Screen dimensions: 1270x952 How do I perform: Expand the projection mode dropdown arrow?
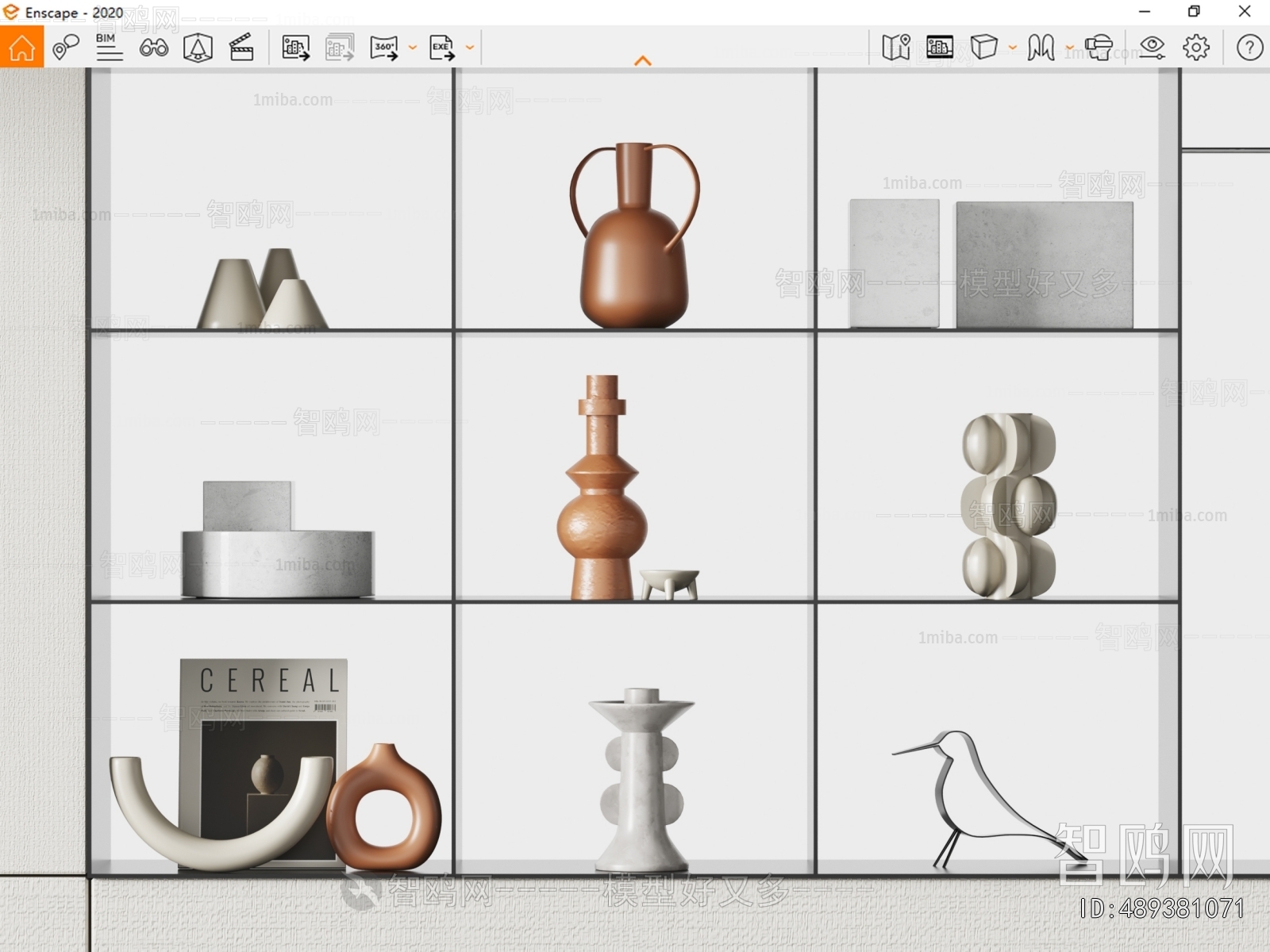point(1012,48)
